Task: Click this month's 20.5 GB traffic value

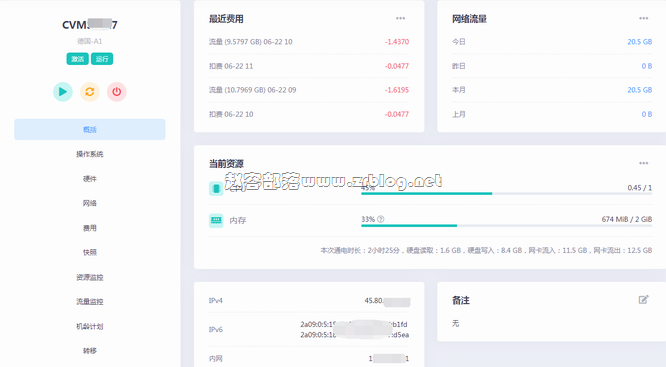Action: (640, 90)
